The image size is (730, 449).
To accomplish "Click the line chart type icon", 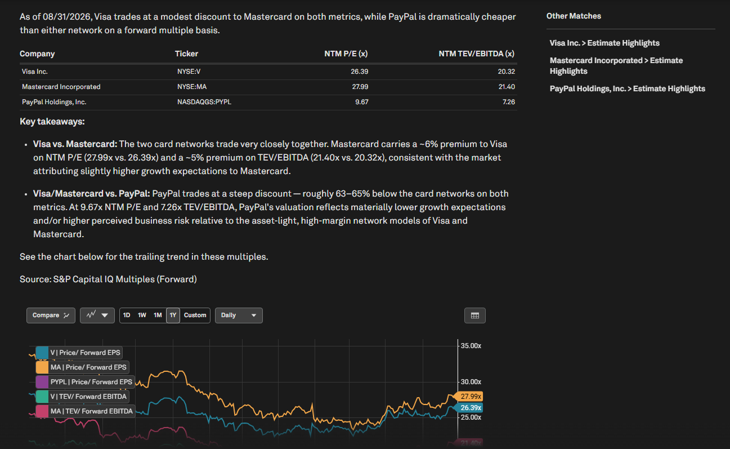I will pos(91,315).
